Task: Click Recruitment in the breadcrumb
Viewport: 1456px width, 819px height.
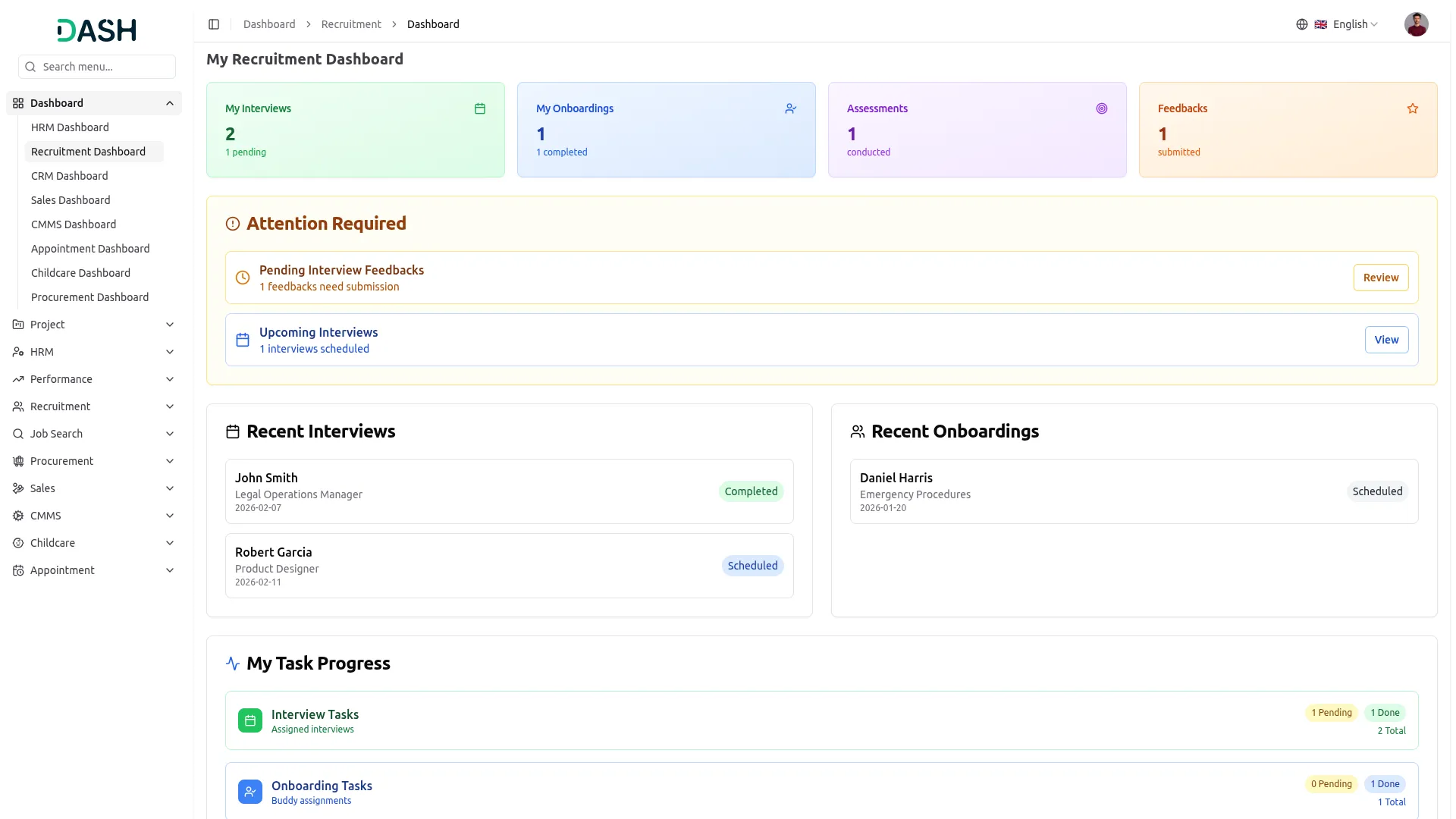Action: 351,24
